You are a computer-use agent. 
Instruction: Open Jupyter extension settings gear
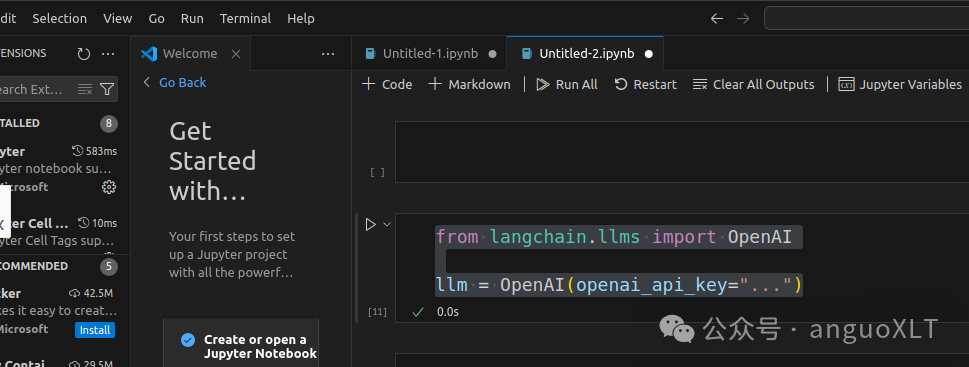(x=109, y=187)
